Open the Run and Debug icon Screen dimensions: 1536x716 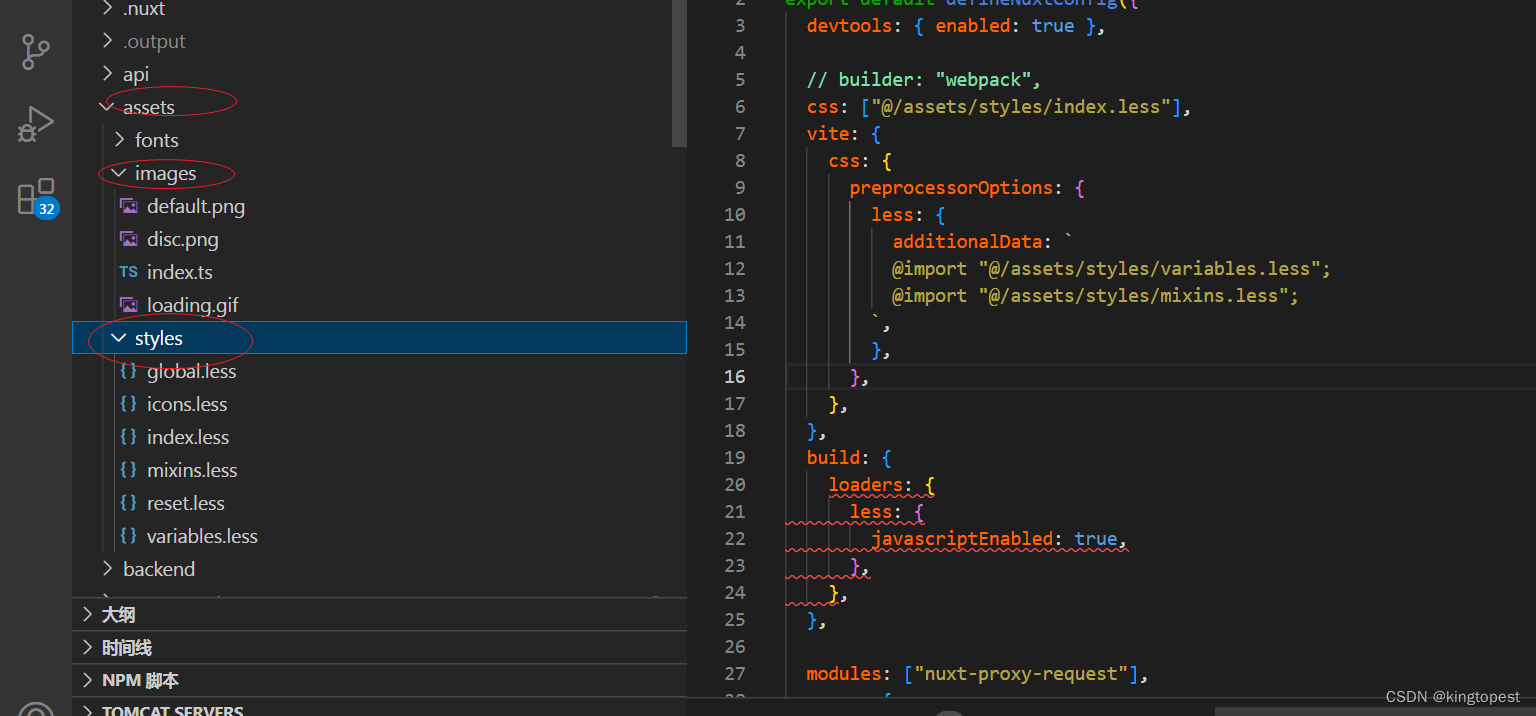36,125
